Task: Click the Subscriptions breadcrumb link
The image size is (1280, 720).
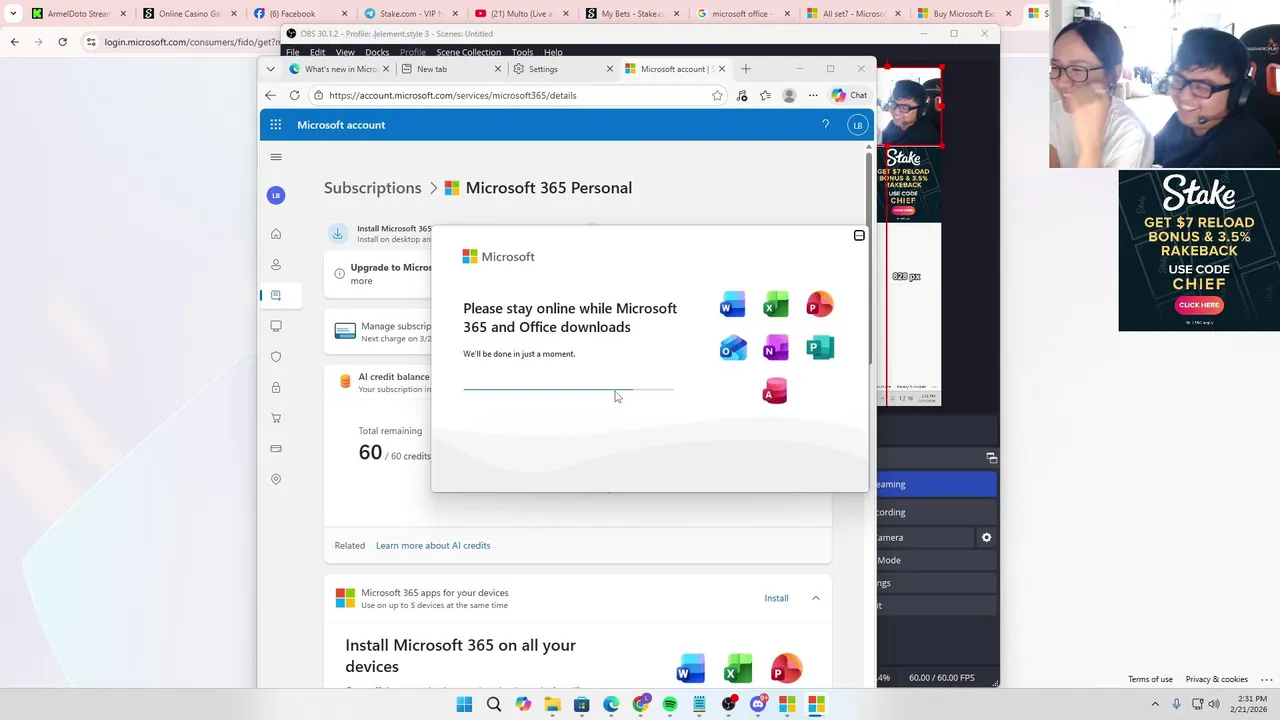Action: click(373, 188)
